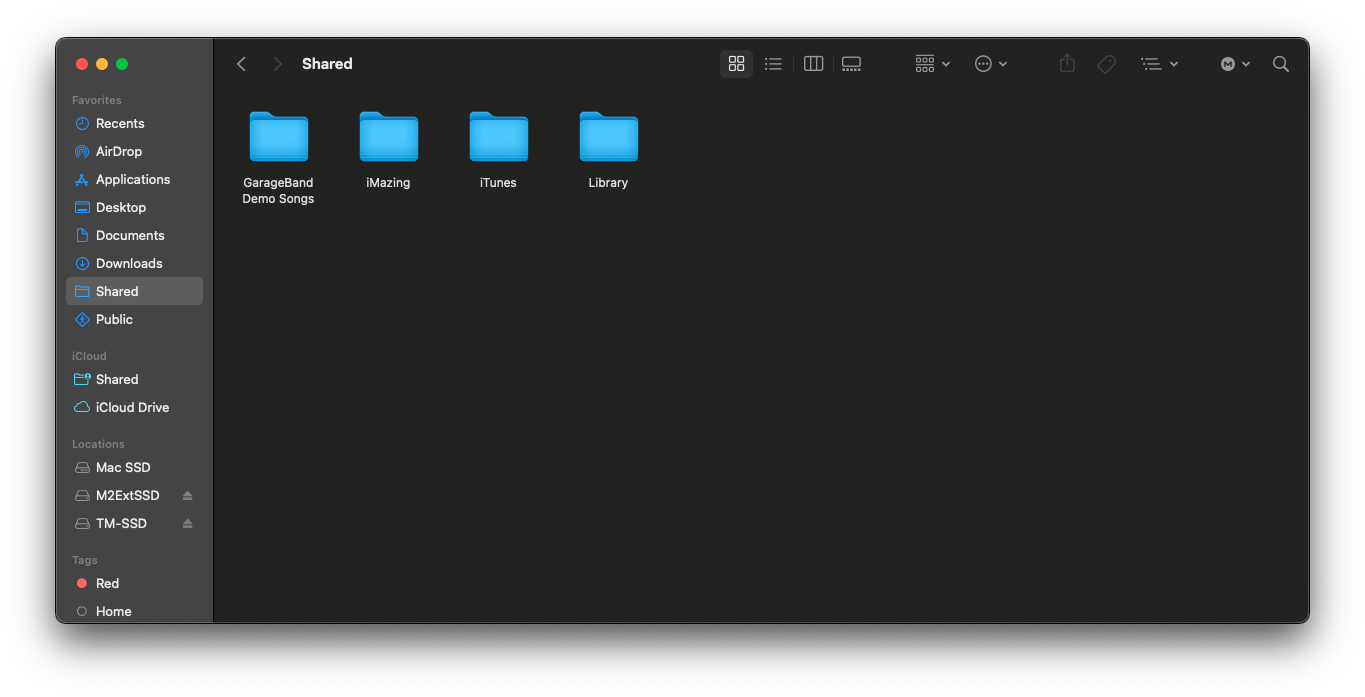1365x697 pixels.
Task: Select the Red tag
Action: (x=134, y=584)
